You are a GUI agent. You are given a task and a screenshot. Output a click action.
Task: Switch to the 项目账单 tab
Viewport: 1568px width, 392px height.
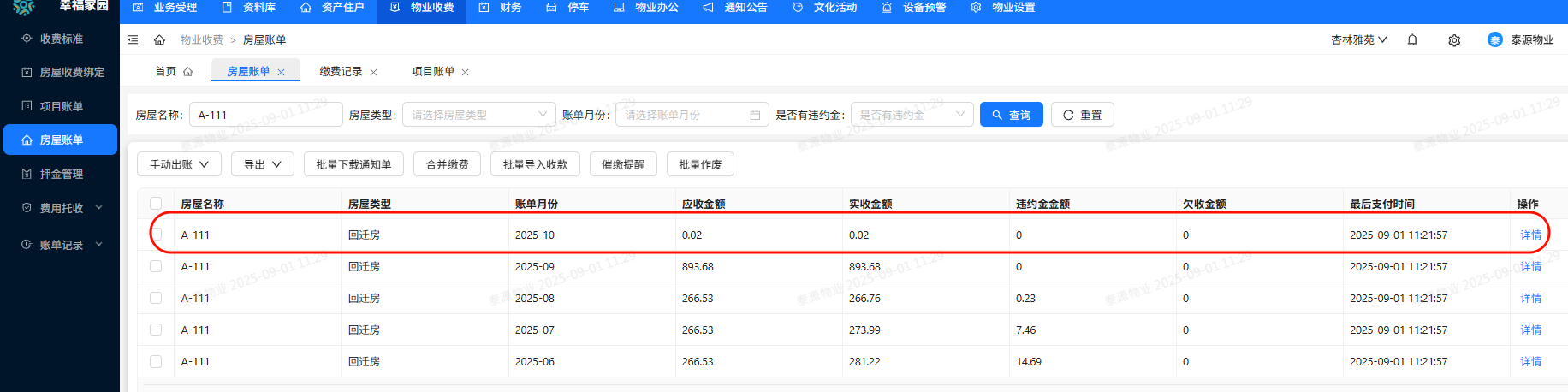pyautogui.click(x=432, y=72)
